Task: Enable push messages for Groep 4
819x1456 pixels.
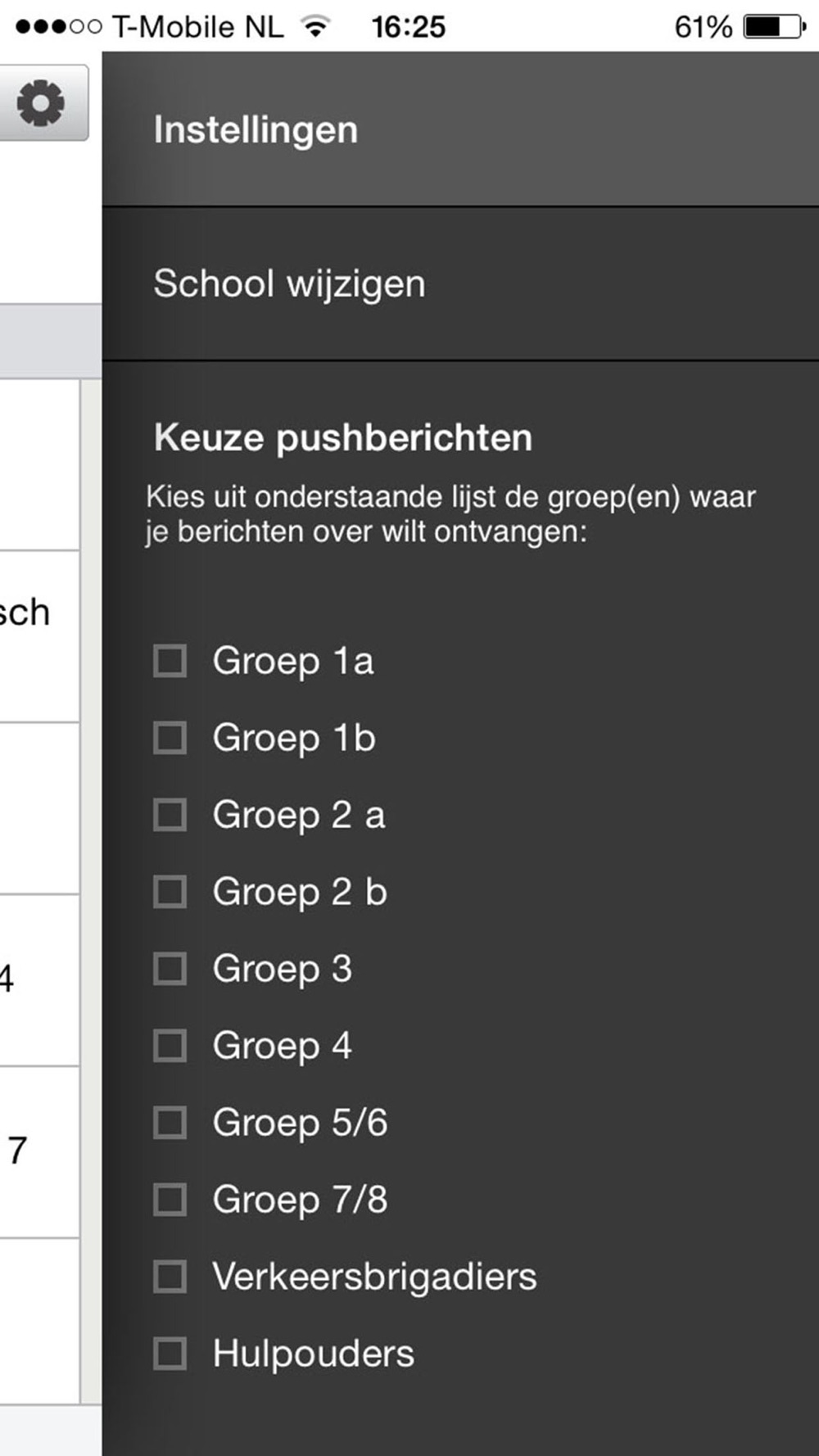Action: 170,1046
